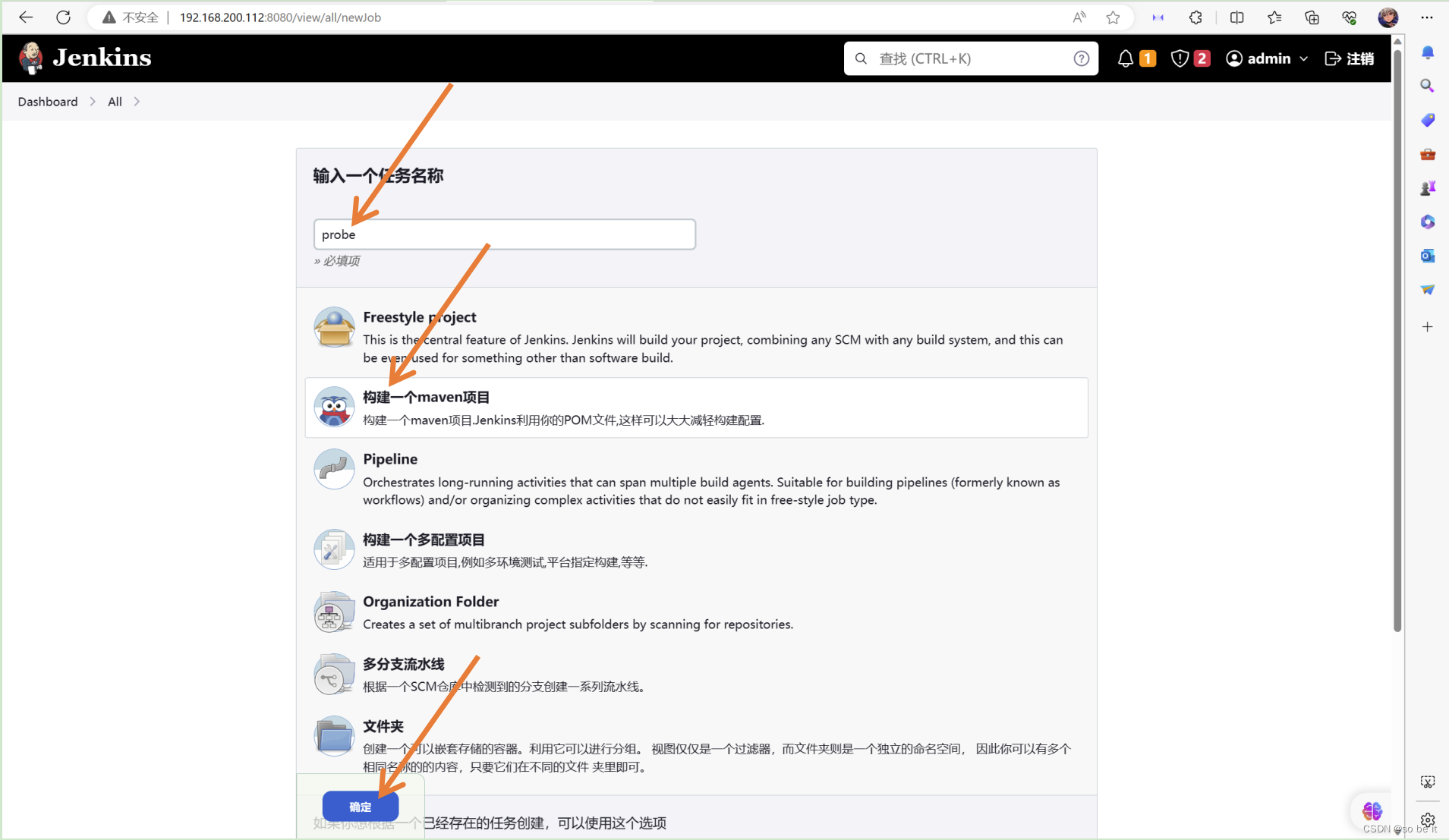Toggle split screen icon

click(1236, 17)
